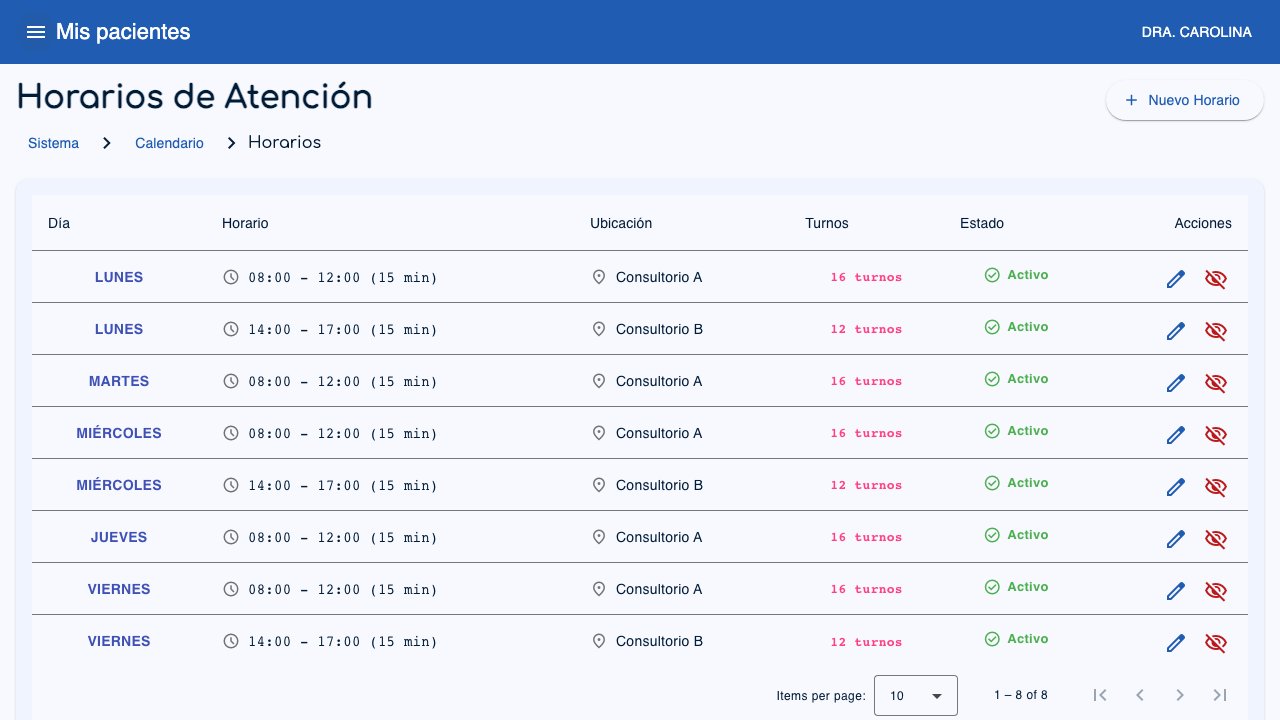
Task: Select the Calendario breadcrumb link
Action: tap(169, 143)
